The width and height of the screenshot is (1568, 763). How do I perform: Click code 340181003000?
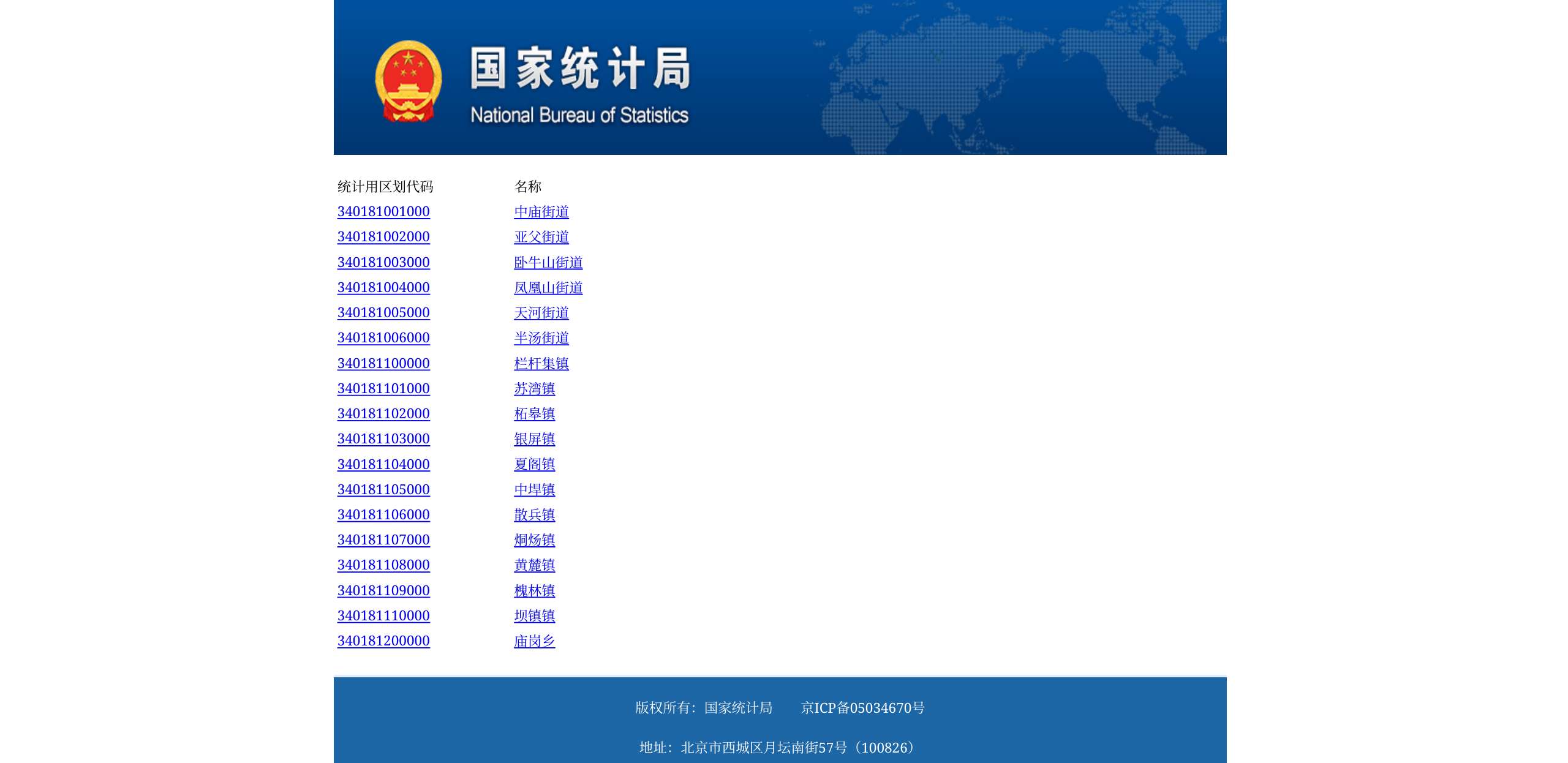(x=383, y=263)
